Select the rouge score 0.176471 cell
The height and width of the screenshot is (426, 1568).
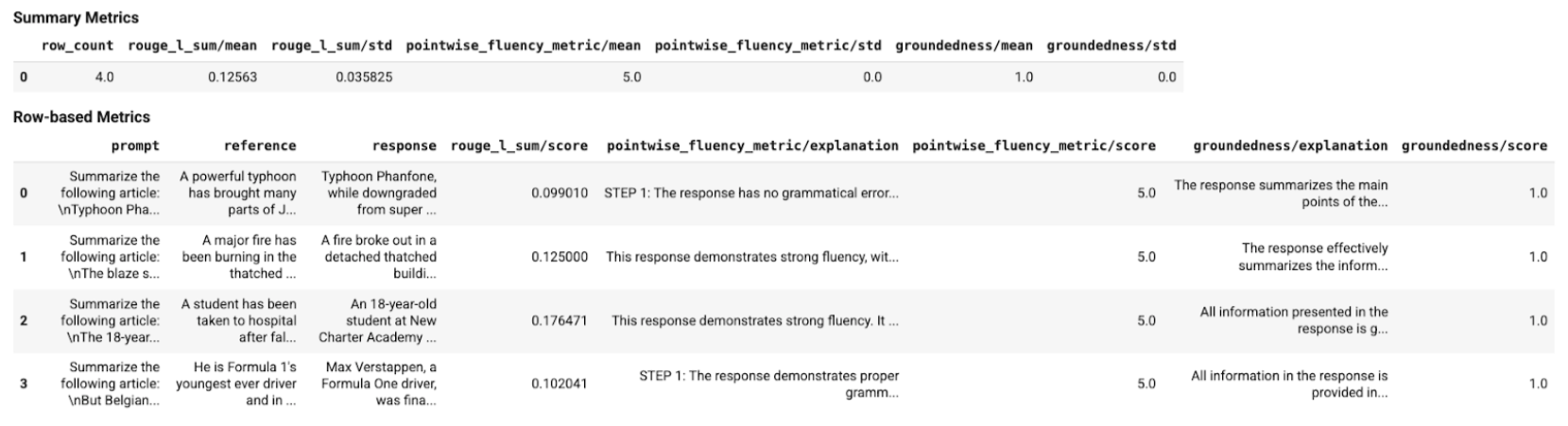point(559,320)
